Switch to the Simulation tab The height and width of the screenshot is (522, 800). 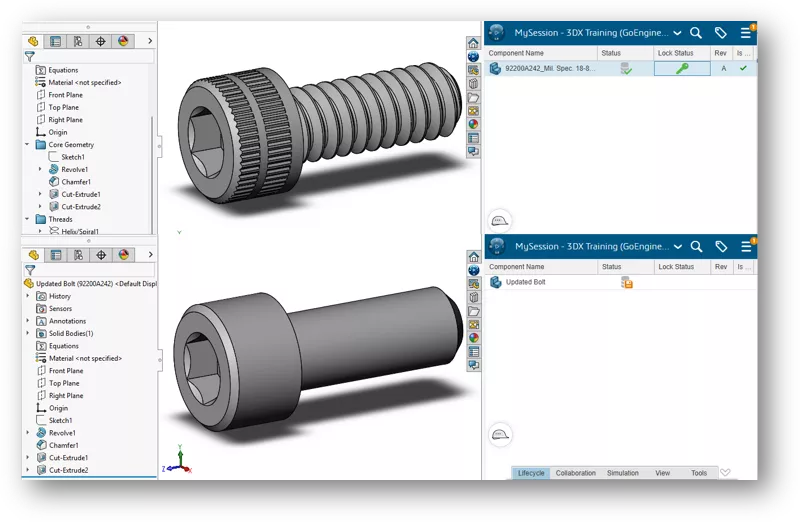(622, 474)
